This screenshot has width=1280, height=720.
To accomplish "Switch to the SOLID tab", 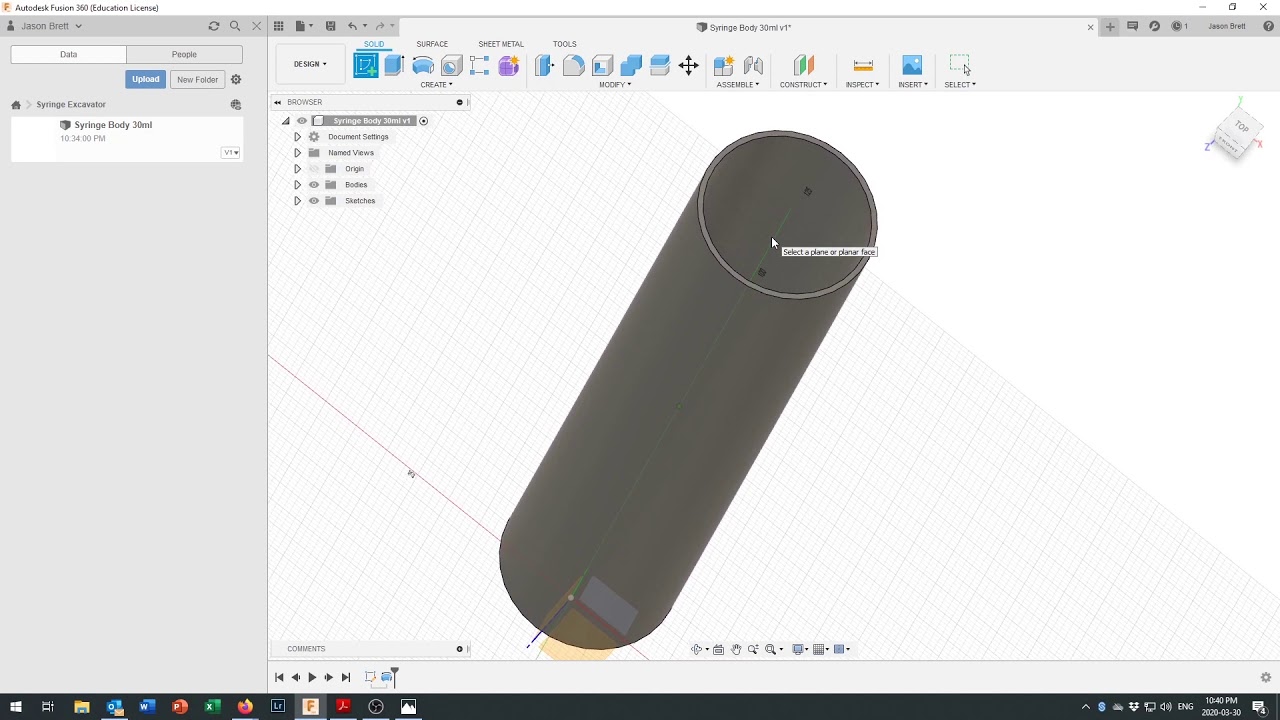I will [374, 44].
